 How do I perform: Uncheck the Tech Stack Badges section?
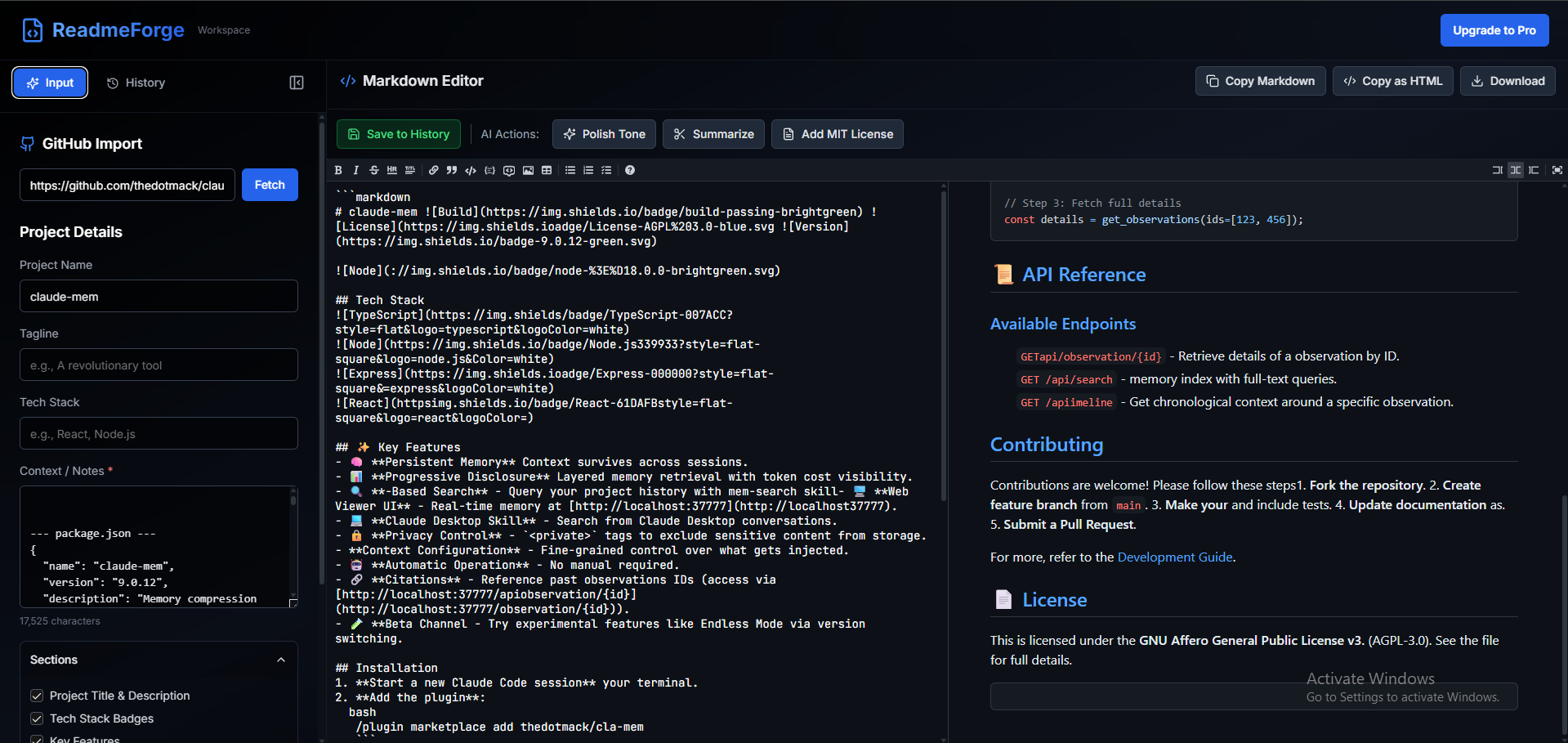37,718
